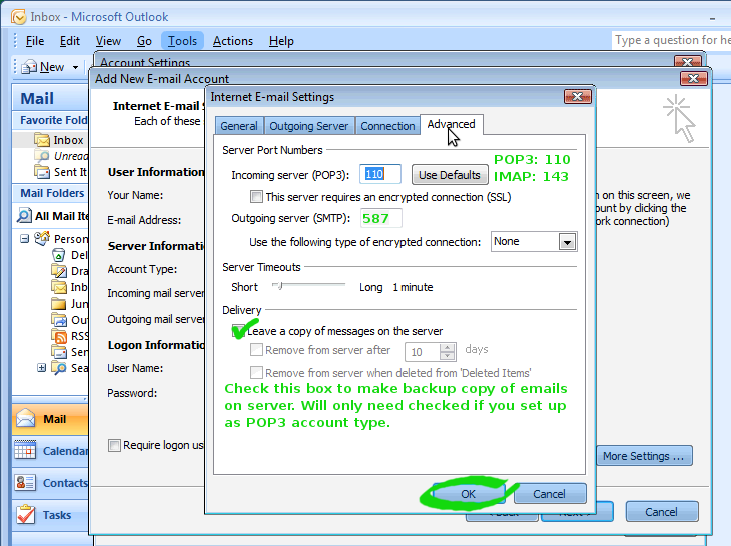The image size is (731, 546).
Task: Click Cancel in Add New E-mail Account wizard
Action: coord(662,512)
